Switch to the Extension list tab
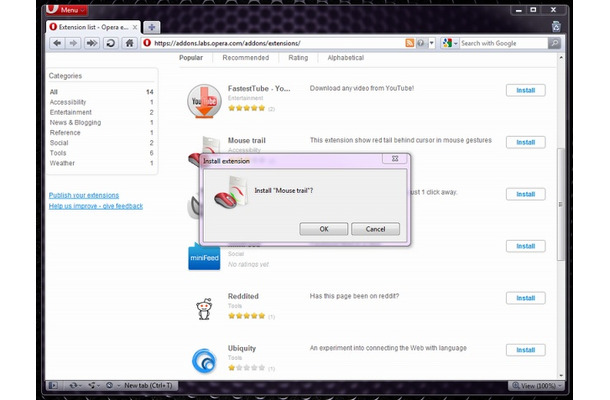The width and height of the screenshot is (610, 400). point(93,27)
